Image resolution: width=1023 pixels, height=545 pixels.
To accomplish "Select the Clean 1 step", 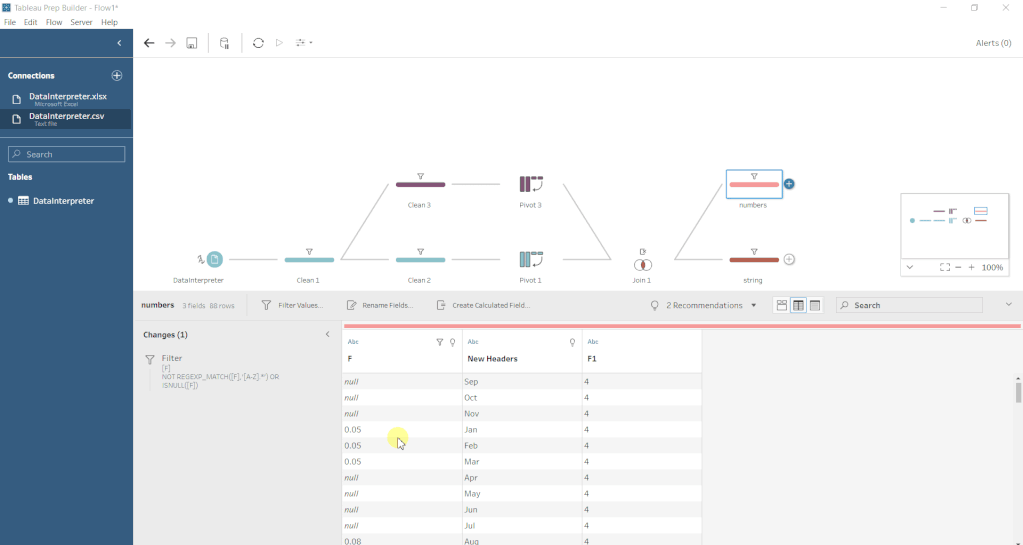I will point(309,260).
